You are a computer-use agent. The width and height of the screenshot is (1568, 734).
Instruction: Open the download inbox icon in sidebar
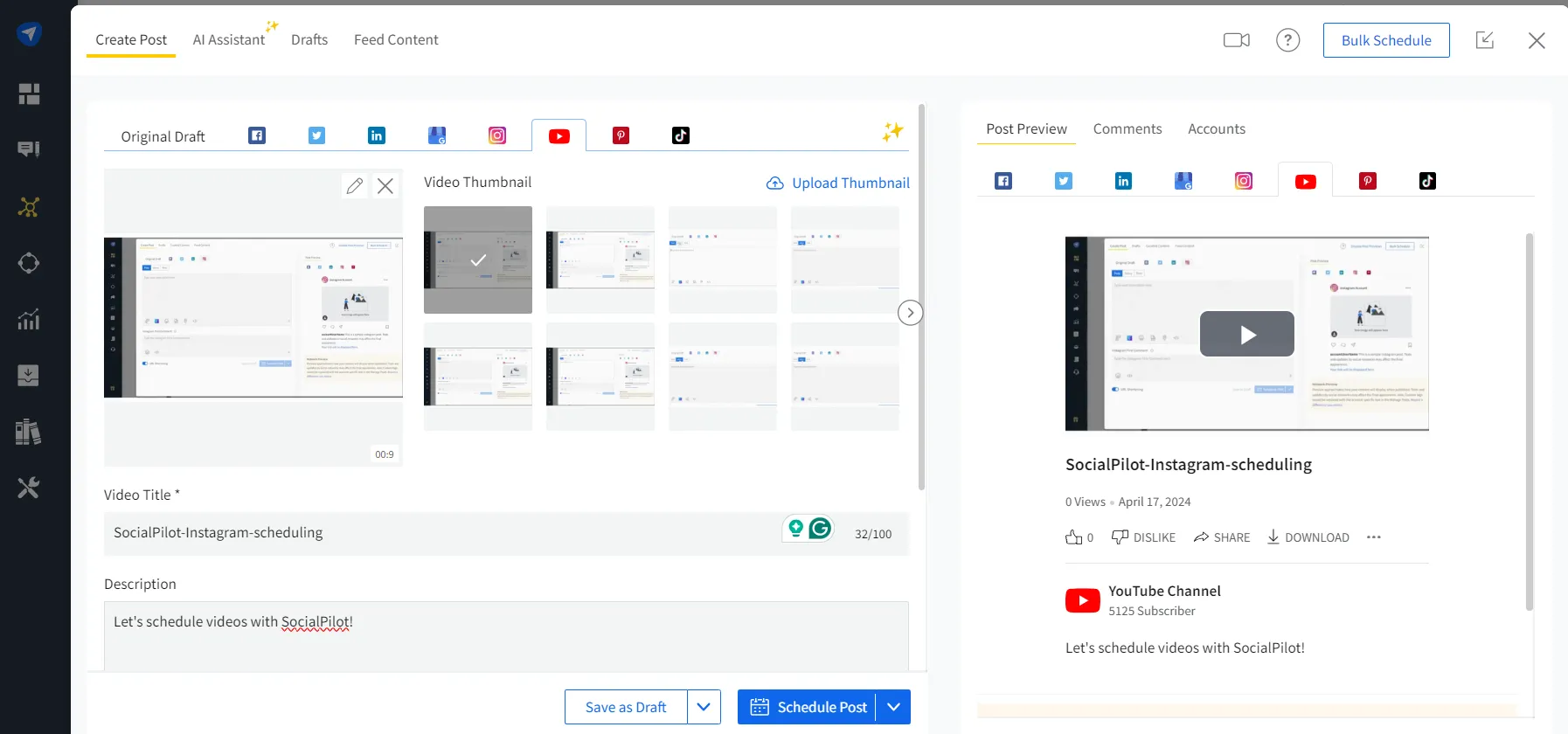(29, 375)
